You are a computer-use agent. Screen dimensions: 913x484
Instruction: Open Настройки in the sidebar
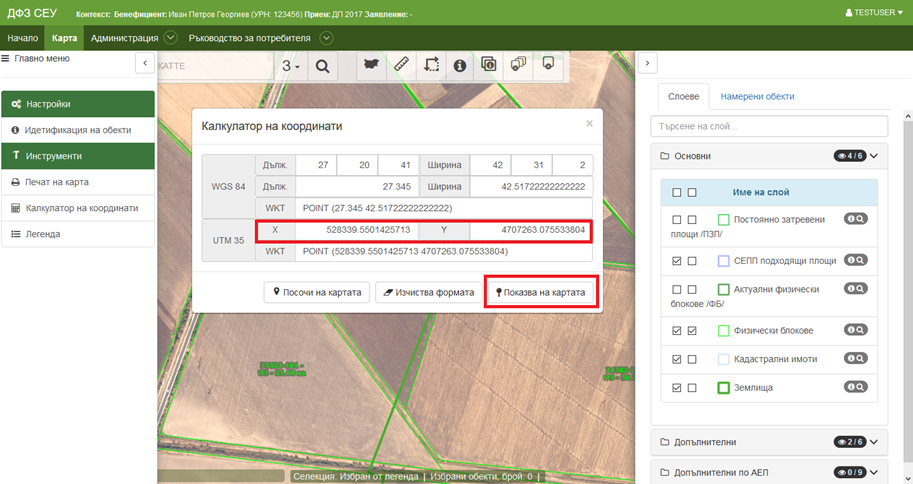(78, 104)
